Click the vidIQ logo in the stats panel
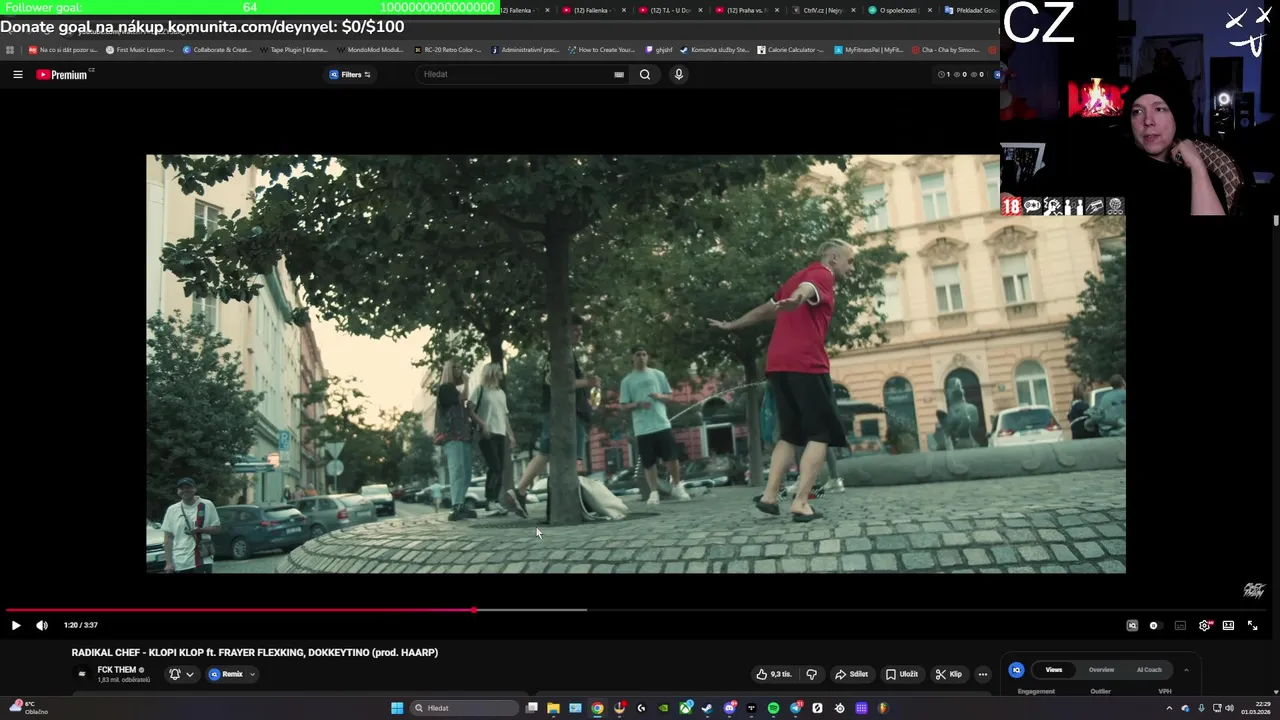Image resolution: width=1280 pixels, height=720 pixels. click(1016, 670)
